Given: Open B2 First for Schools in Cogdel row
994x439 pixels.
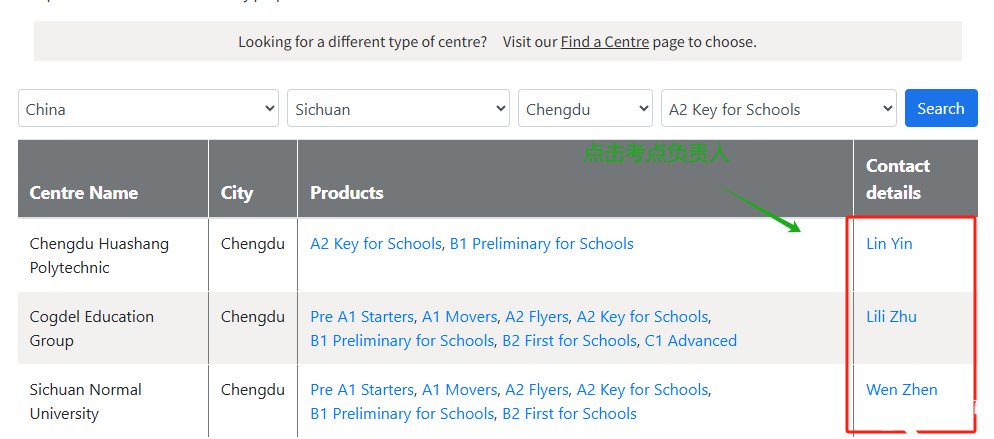Looking at the screenshot, I should point(569,341).
